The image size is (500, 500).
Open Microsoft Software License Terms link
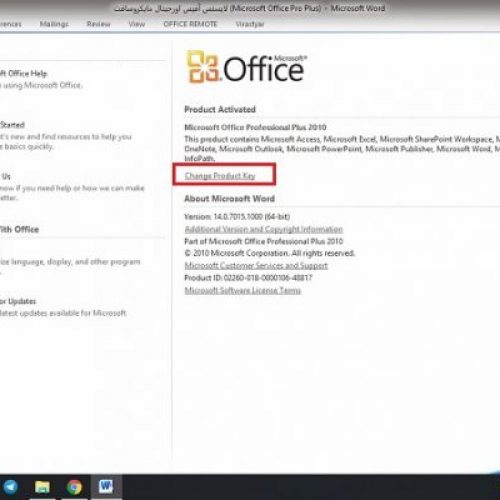(243, 290)
